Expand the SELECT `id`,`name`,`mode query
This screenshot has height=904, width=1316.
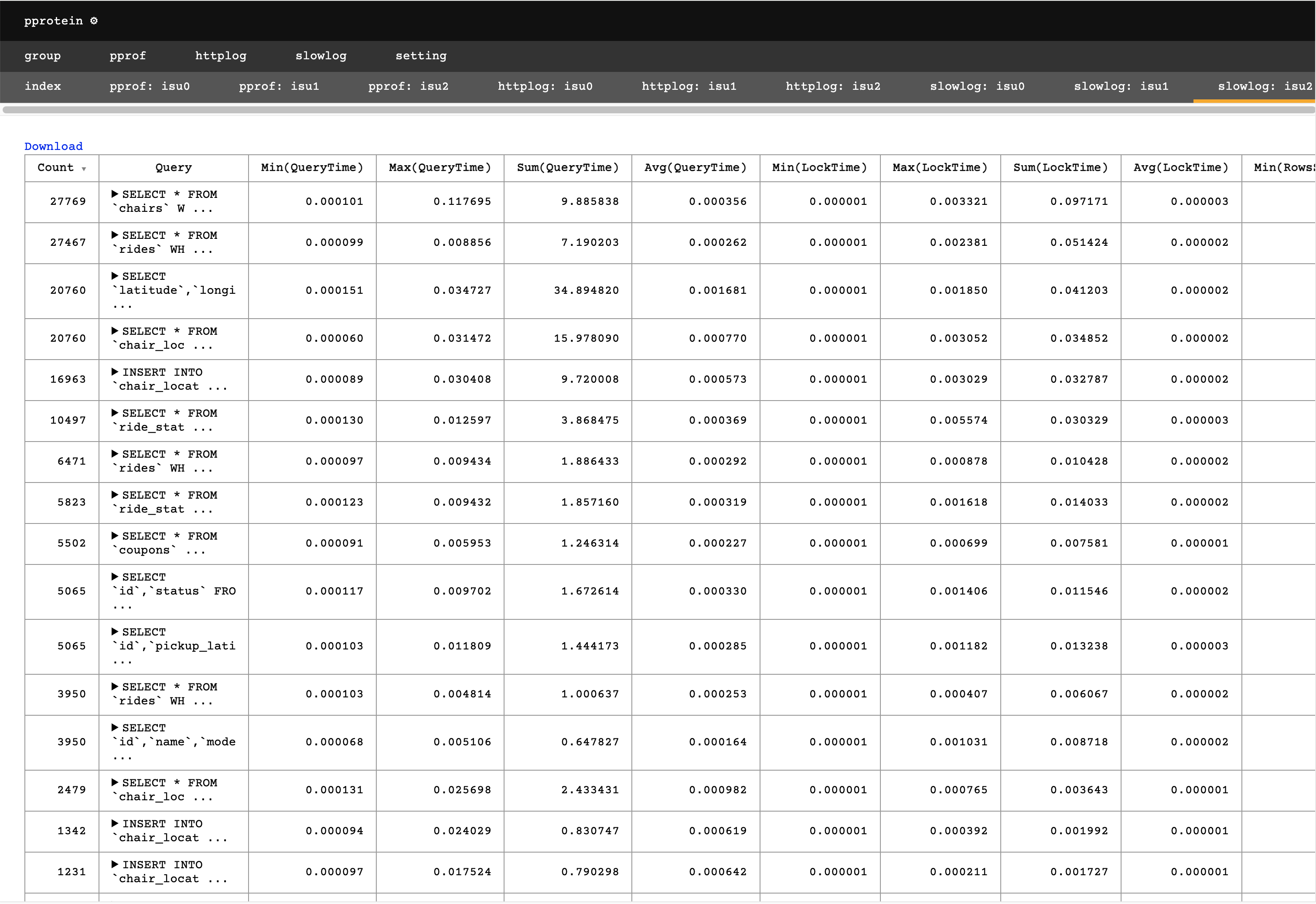115,728
